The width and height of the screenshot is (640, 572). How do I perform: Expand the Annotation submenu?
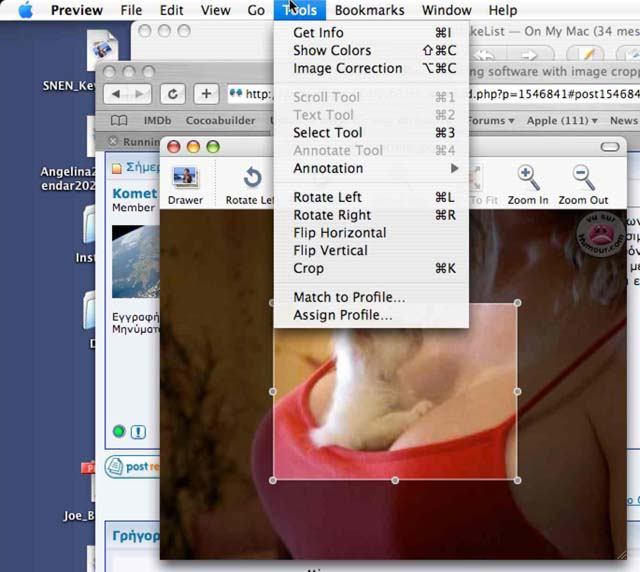point(371,168)
